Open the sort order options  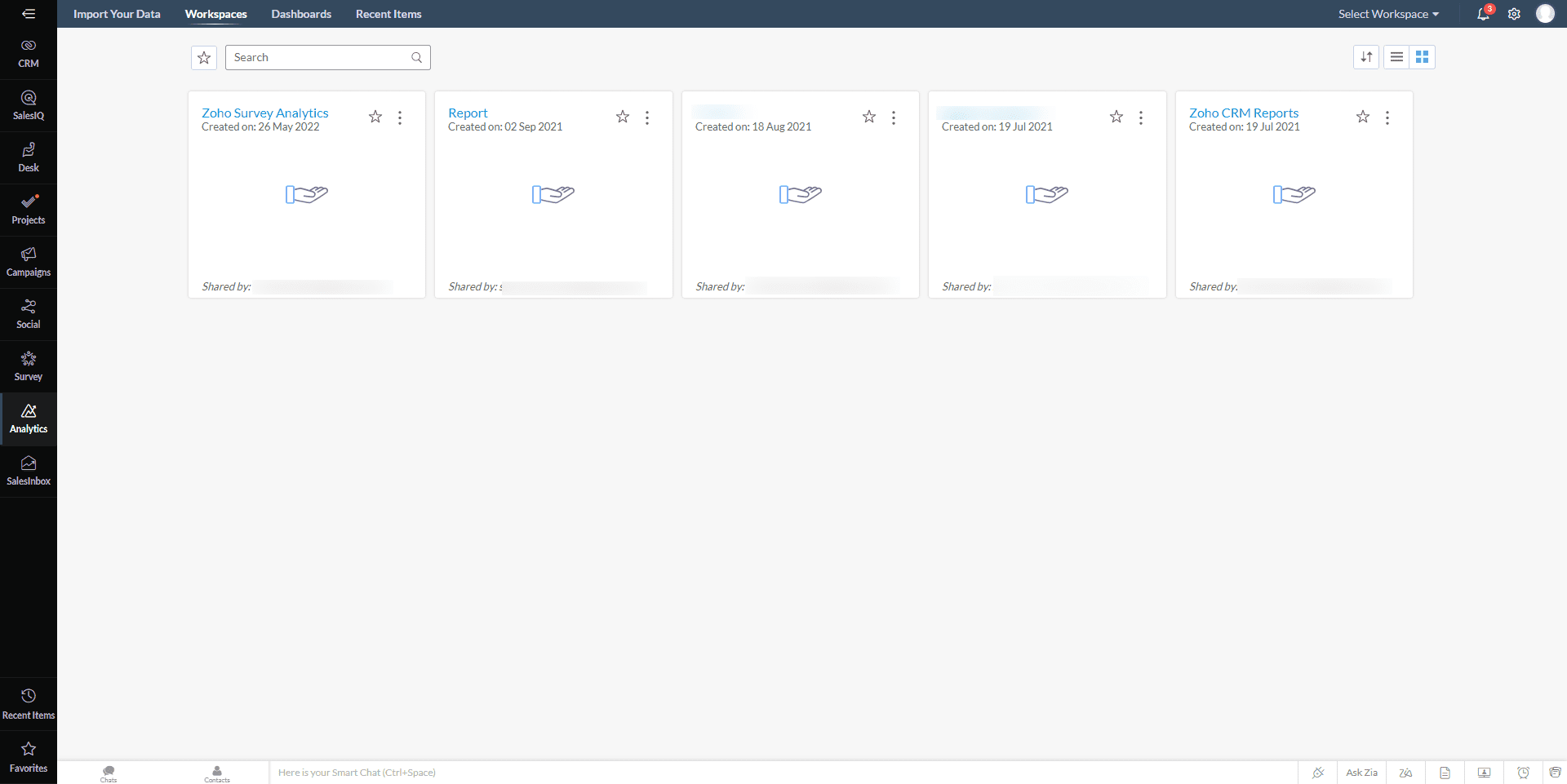click(x=1366, y=57)
